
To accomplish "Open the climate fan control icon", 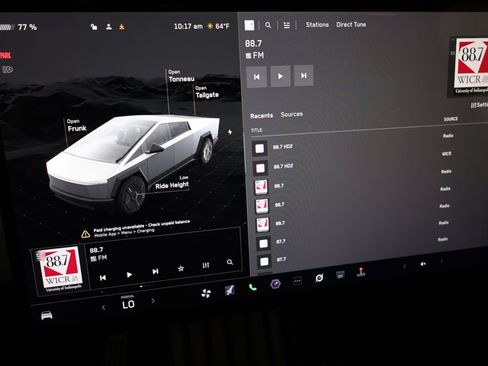I will 206,293.
